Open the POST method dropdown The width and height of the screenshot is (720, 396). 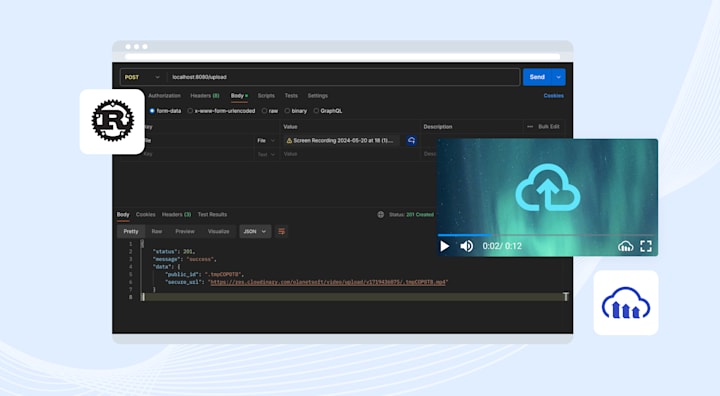(x=142, y=77)
